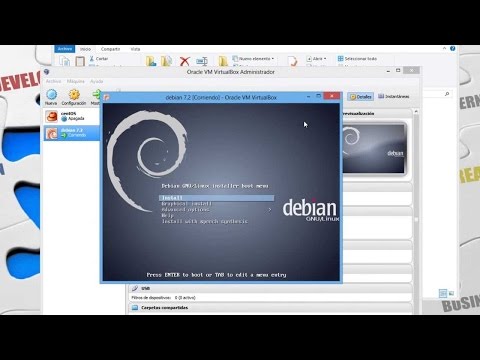
Task: Click the Paste clipboard icon in Explorer ribbon
Action: (x=80, y=61)
